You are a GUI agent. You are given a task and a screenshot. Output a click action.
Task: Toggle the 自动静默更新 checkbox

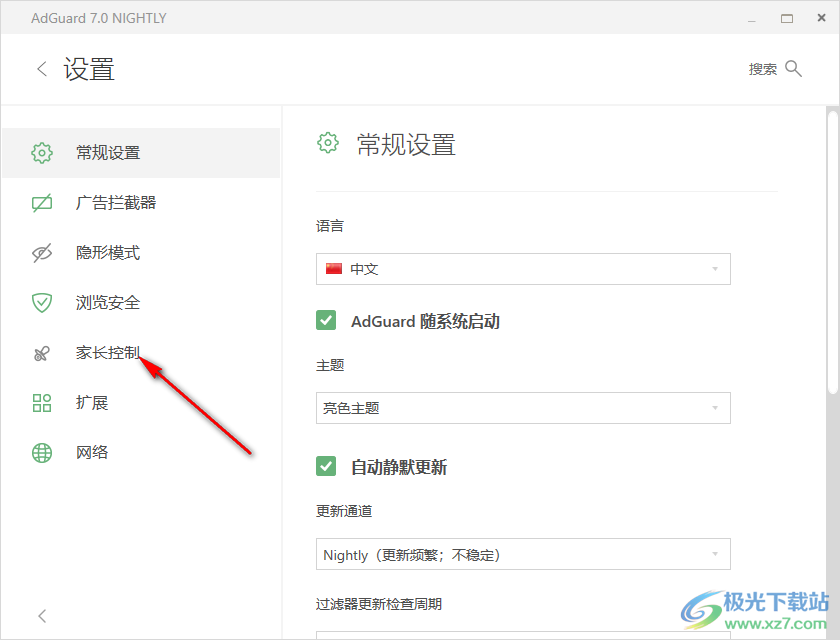coord(326,466)
